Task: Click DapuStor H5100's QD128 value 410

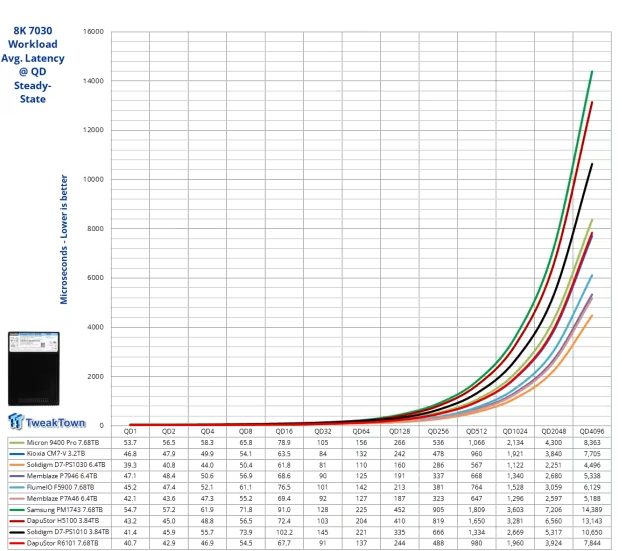Action: 399,521
